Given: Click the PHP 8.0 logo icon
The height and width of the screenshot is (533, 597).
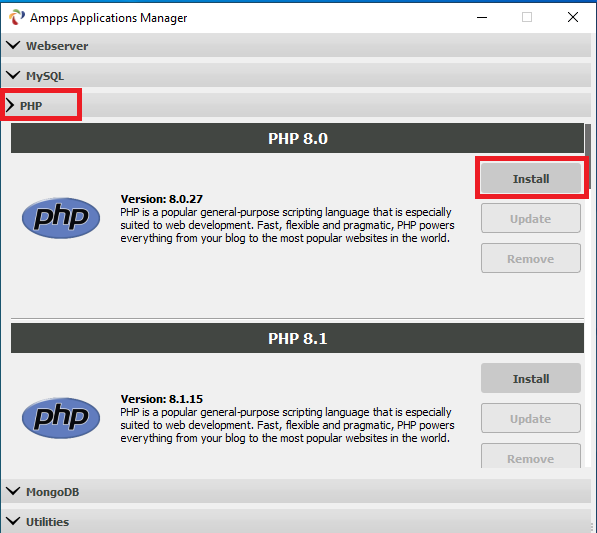Looking at the screenshot, I should 61,218.
